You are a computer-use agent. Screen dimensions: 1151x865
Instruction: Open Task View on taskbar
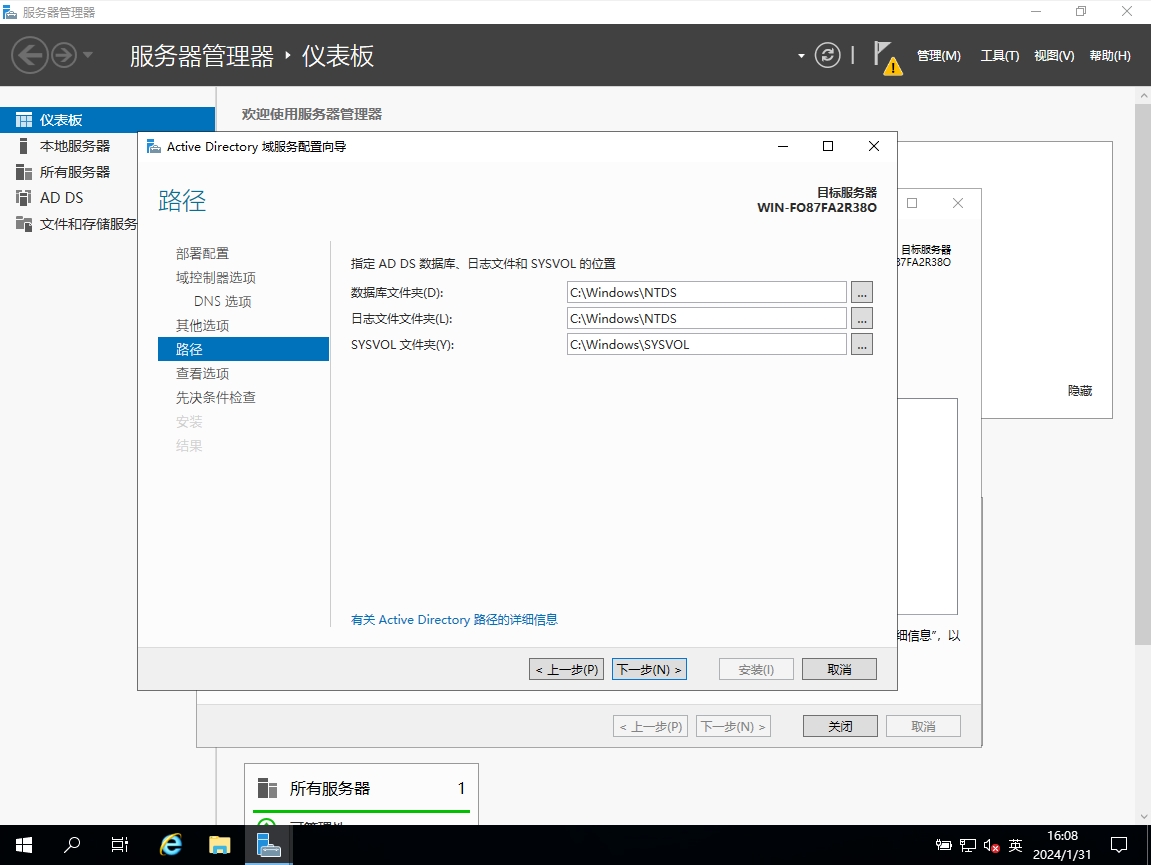119,845
